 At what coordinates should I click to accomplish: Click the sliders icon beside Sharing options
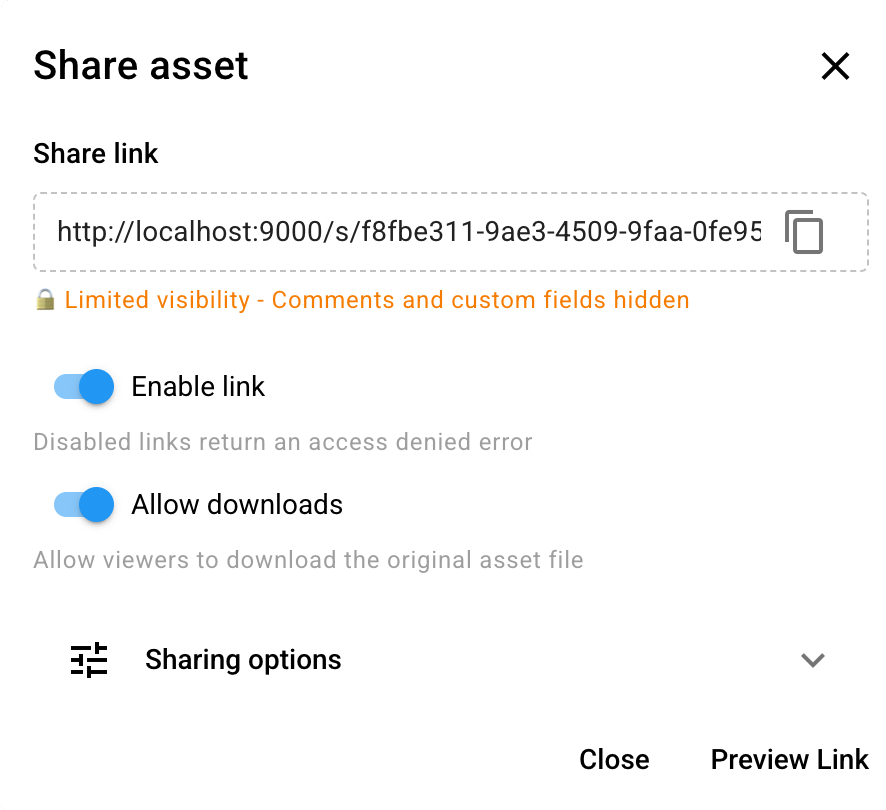[89, 660]
